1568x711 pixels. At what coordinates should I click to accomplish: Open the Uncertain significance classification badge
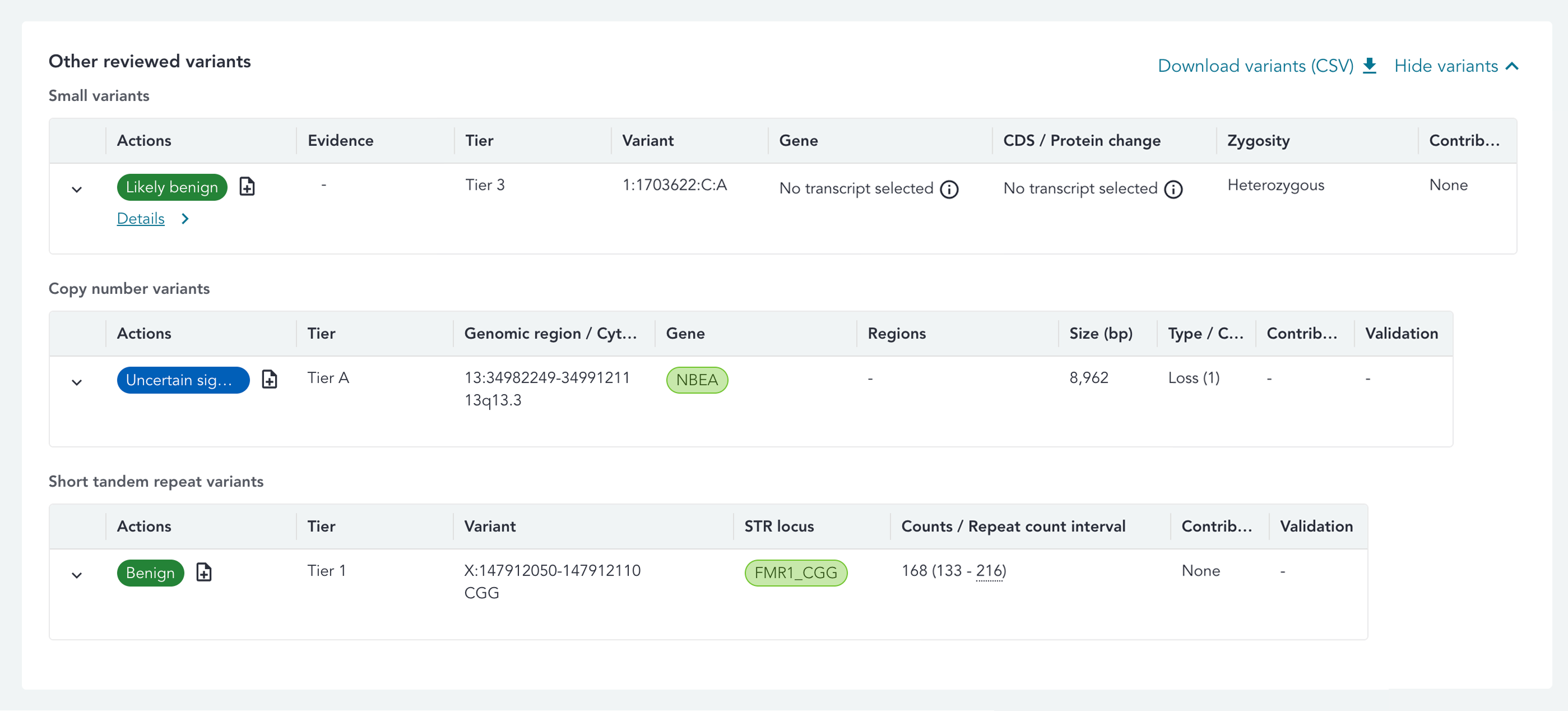coord(183,380)
